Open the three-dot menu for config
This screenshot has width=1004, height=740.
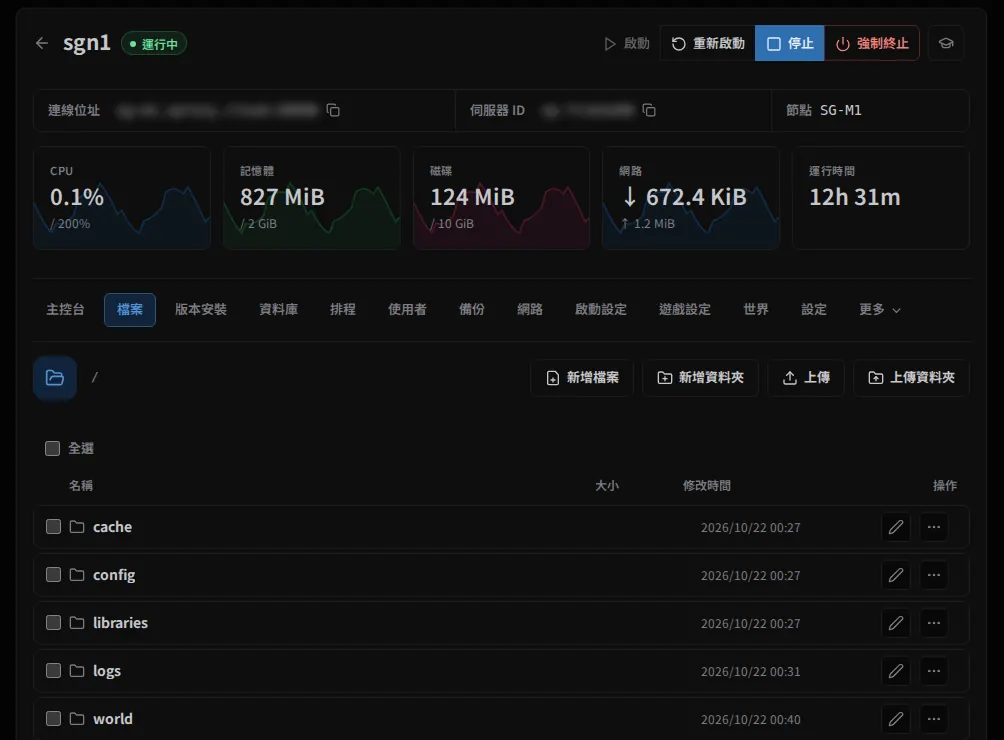pos(934,575)
